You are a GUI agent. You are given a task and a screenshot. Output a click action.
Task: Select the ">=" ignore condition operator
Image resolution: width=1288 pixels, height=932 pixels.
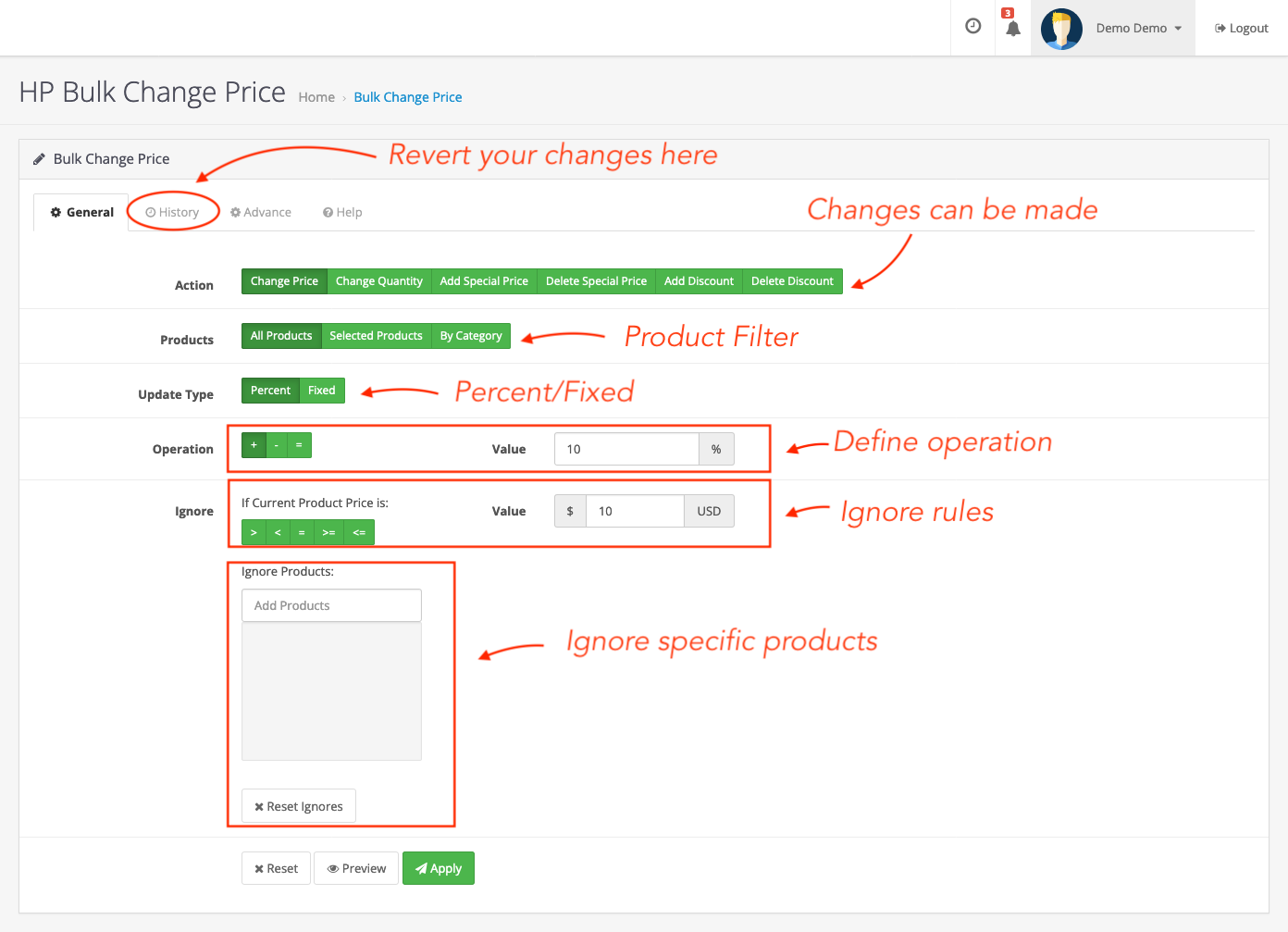(328, 531)
